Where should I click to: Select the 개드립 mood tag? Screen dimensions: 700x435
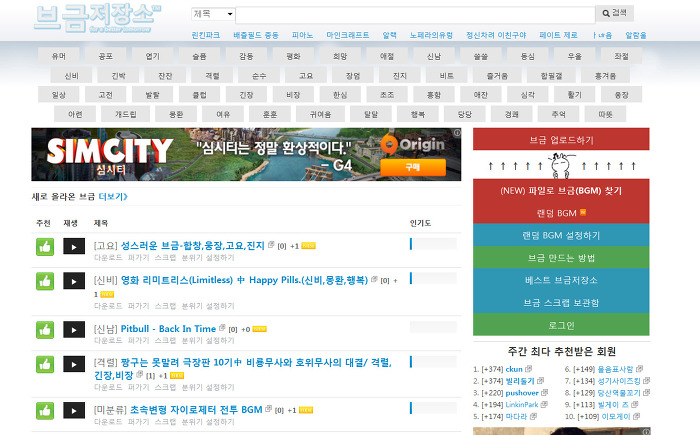126,114
